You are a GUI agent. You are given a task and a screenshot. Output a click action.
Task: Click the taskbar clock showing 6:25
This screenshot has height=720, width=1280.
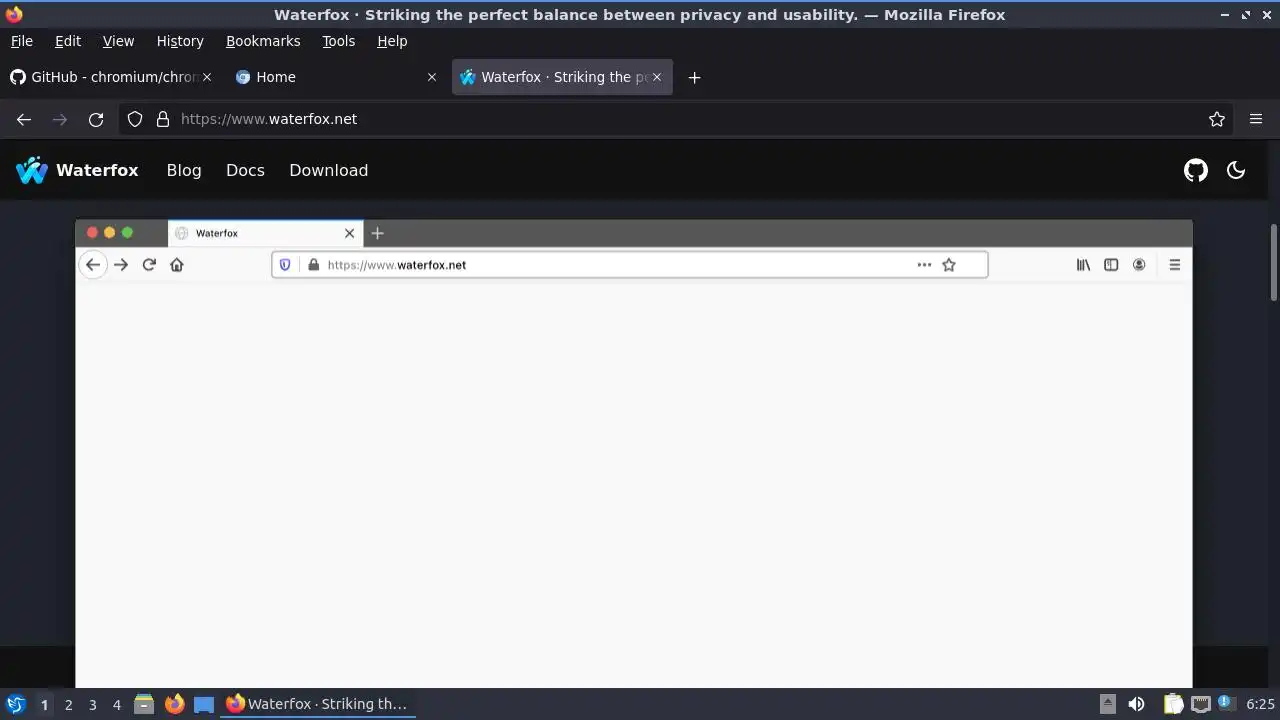pyautogui.click(x=1260, y=704)
